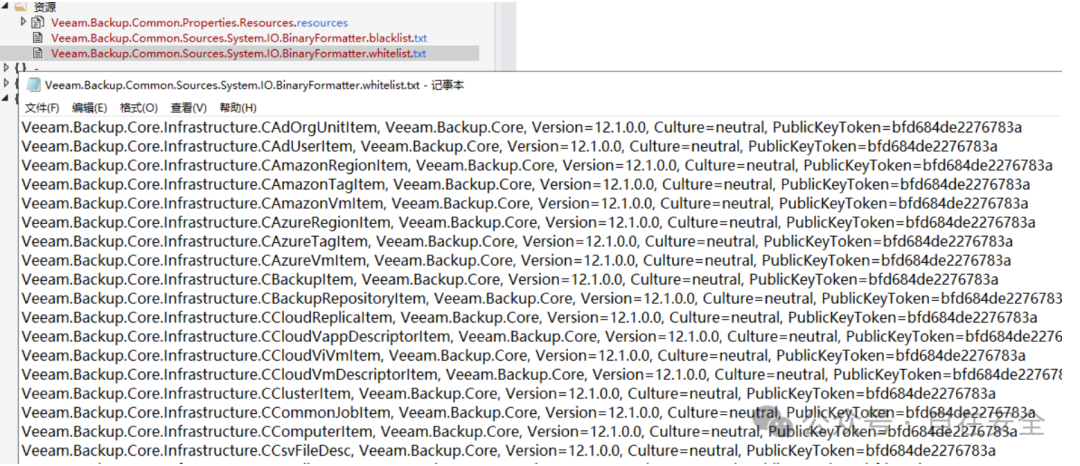The width and height of the screenshot is (1080, 466).
Task: Click the Notepad window title whitelist.txt - 记事本
Action: pos(254,86)
